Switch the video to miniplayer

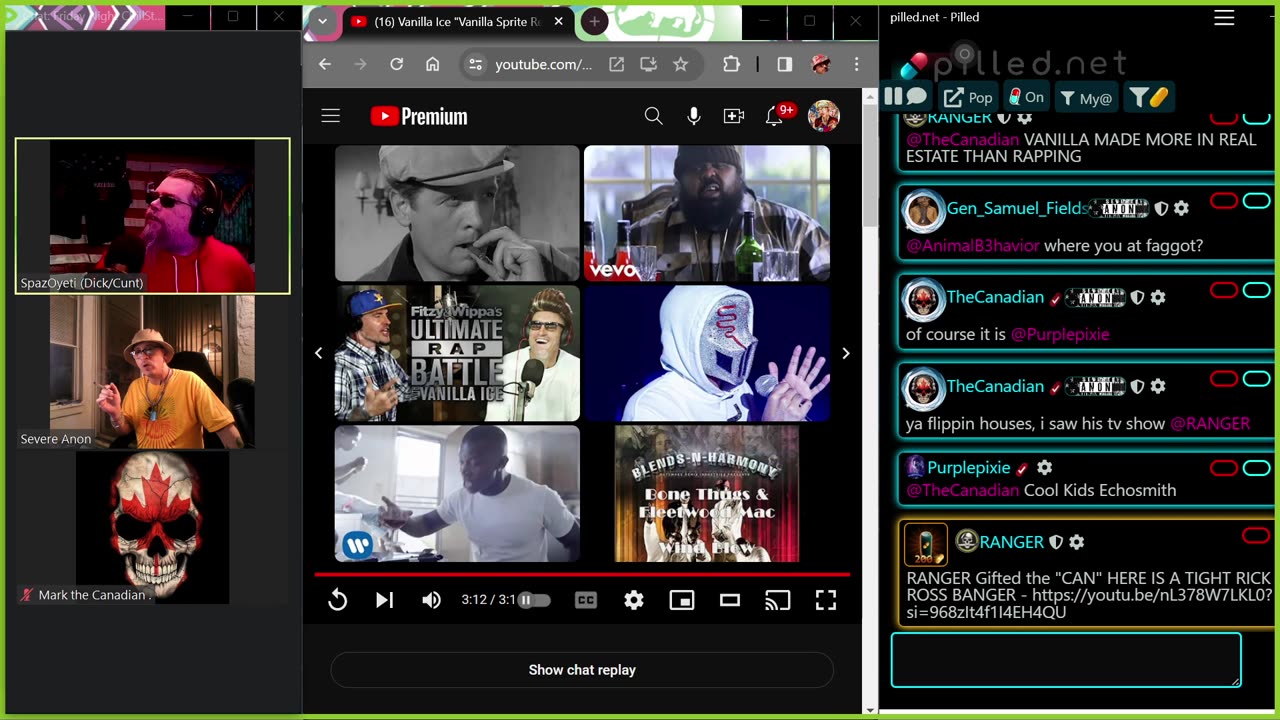(682, 600)
